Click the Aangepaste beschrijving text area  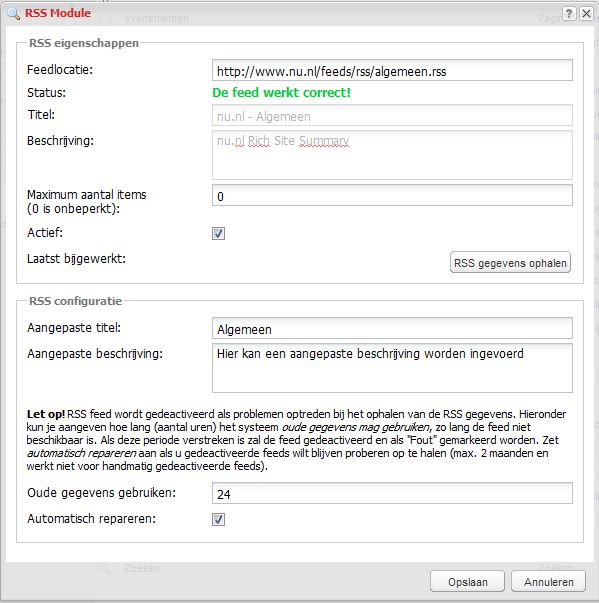click(392, 368)
